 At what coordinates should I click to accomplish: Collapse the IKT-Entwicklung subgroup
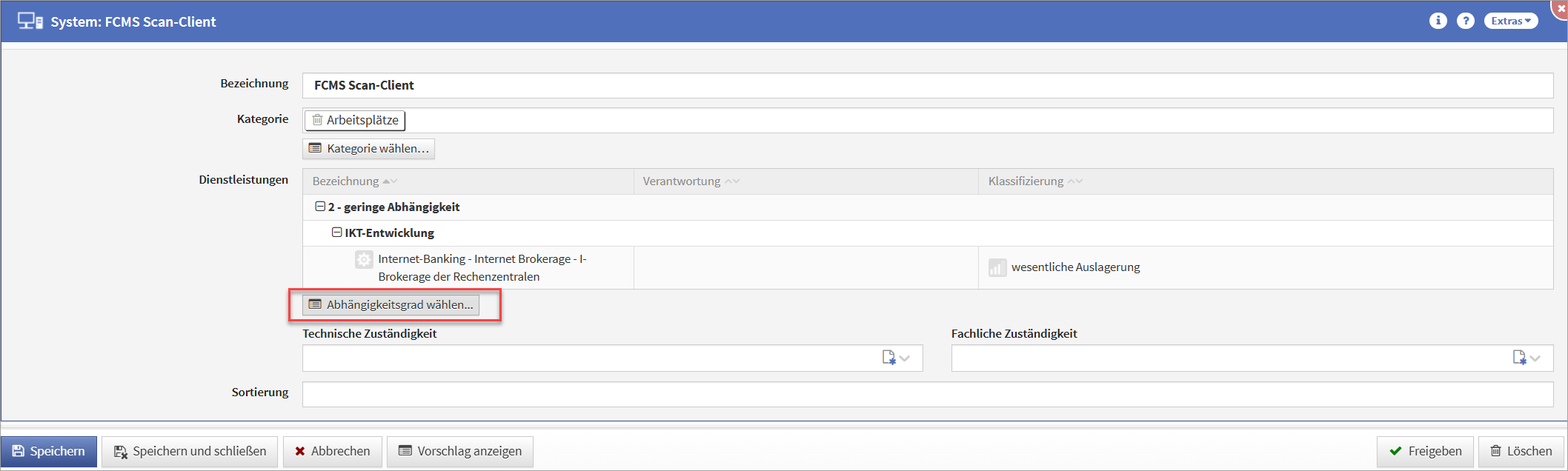[x=336, y=233]
